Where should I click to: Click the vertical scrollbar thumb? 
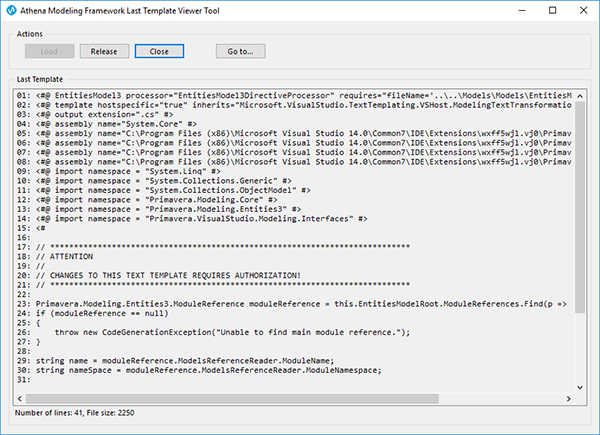pyautogui.click(x=580, y=207)
